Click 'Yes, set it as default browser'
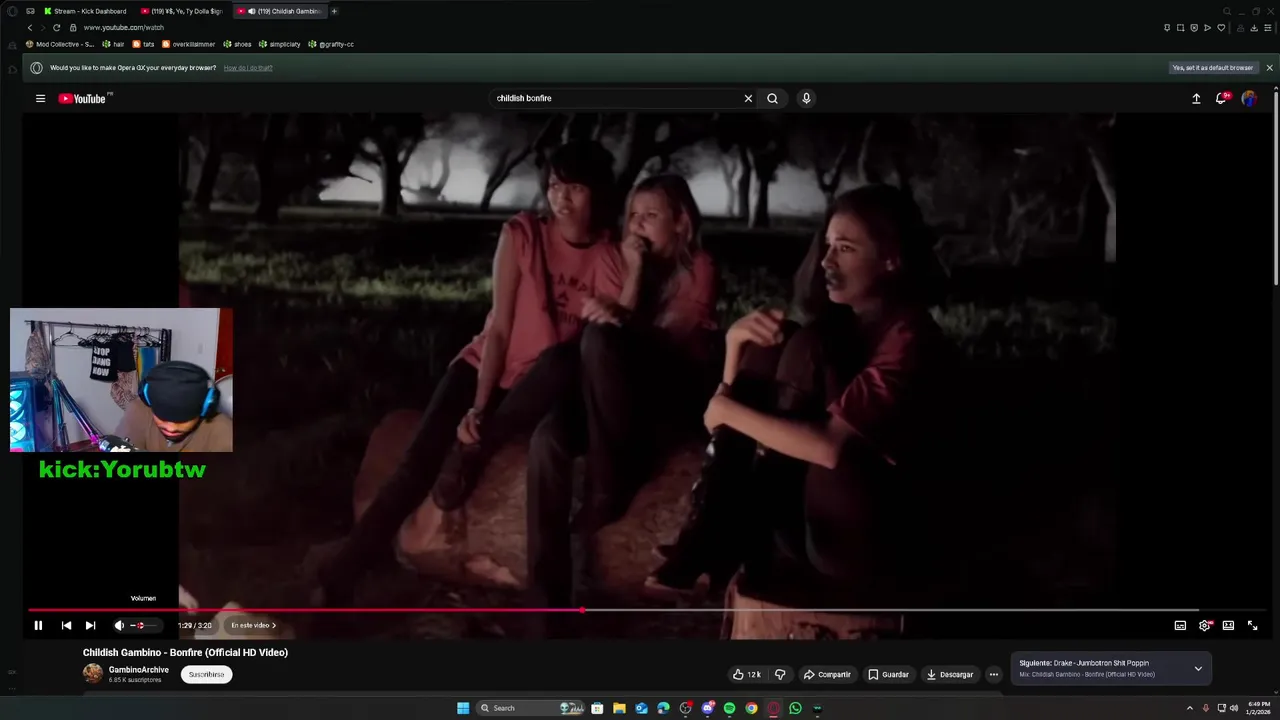Viewport: 1280px width, 720px height. [x=1213, y=68]
